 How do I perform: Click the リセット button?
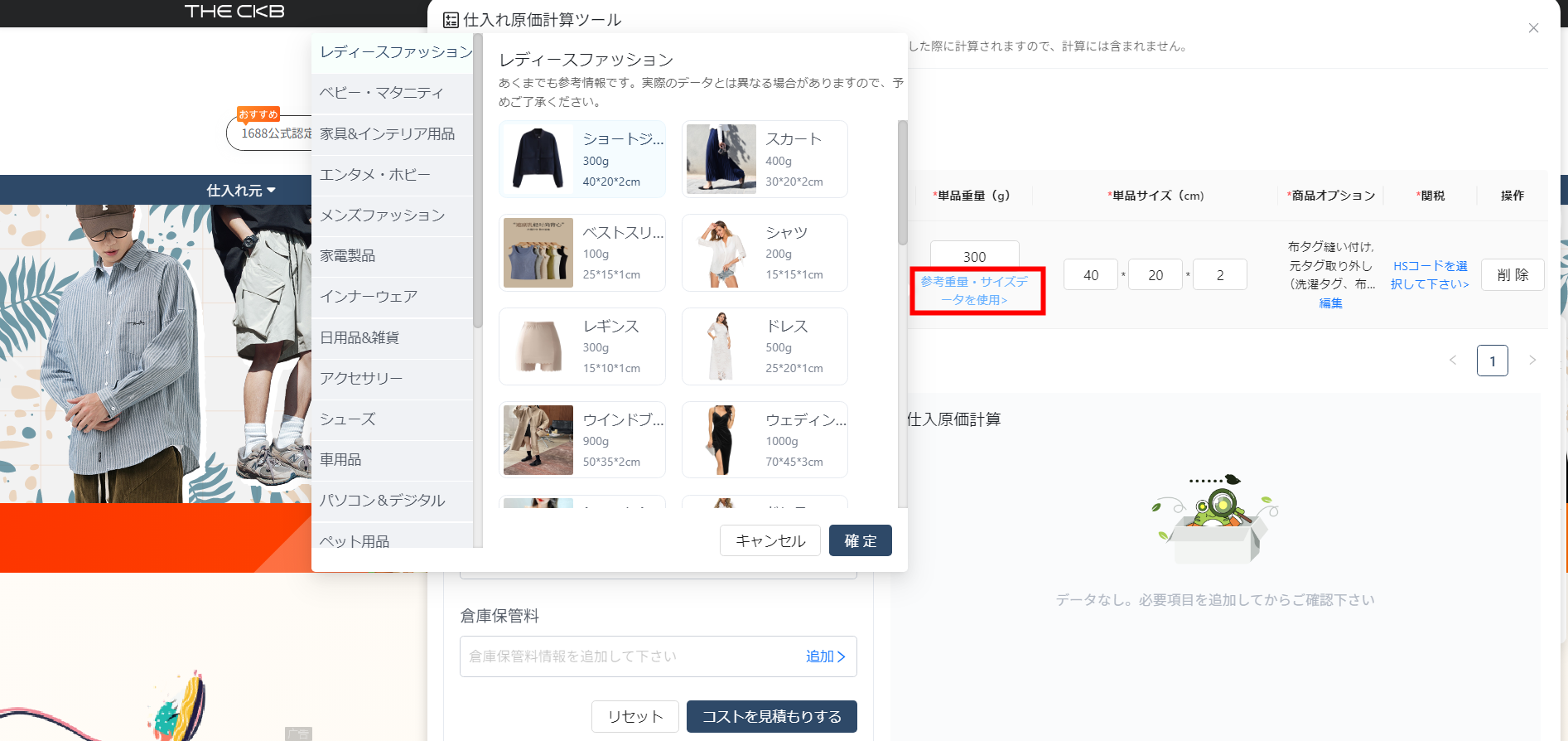[635, 716]
